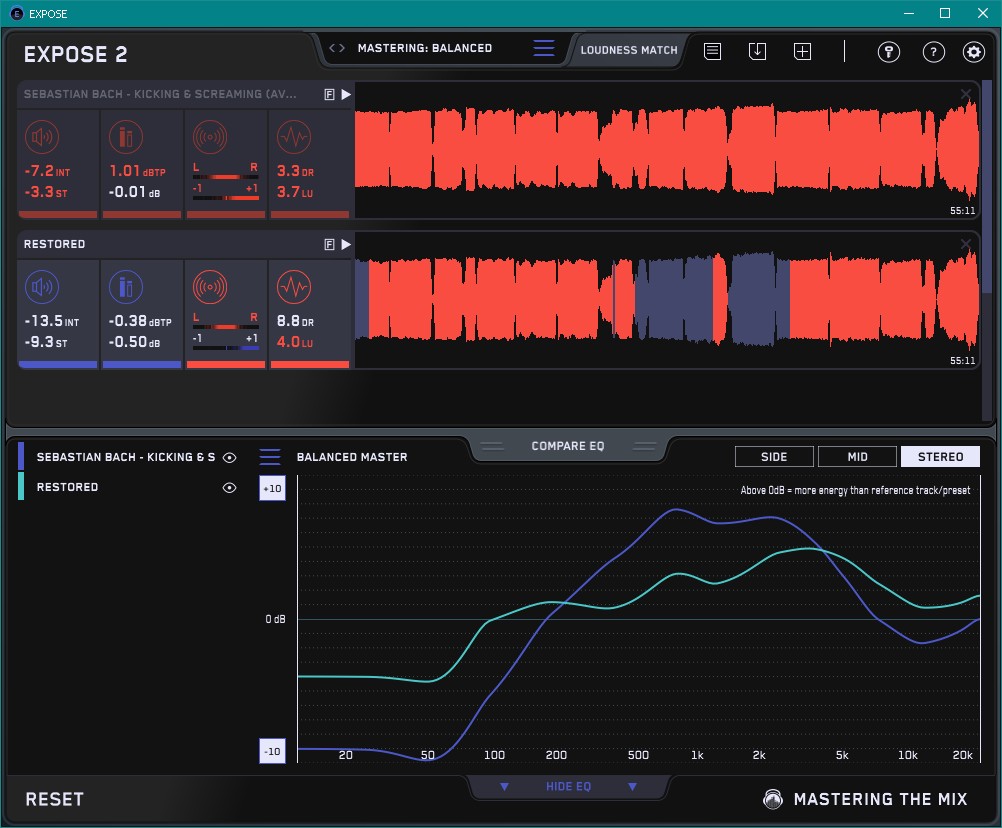Image resolution: width=1002 pixels, height=828 pixels.
Task: Click stereo field icon on Sebastian Bach track
Action: 209,137
